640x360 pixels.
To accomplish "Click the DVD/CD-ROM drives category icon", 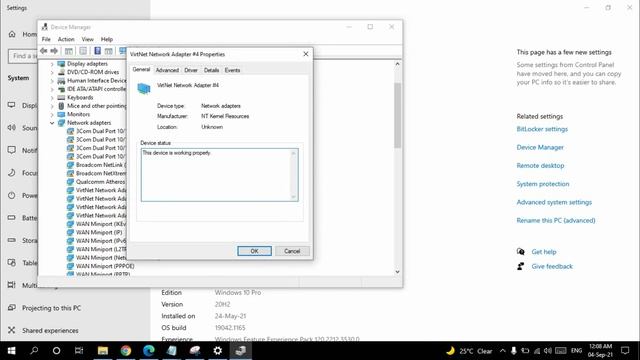I will [61, 72].
